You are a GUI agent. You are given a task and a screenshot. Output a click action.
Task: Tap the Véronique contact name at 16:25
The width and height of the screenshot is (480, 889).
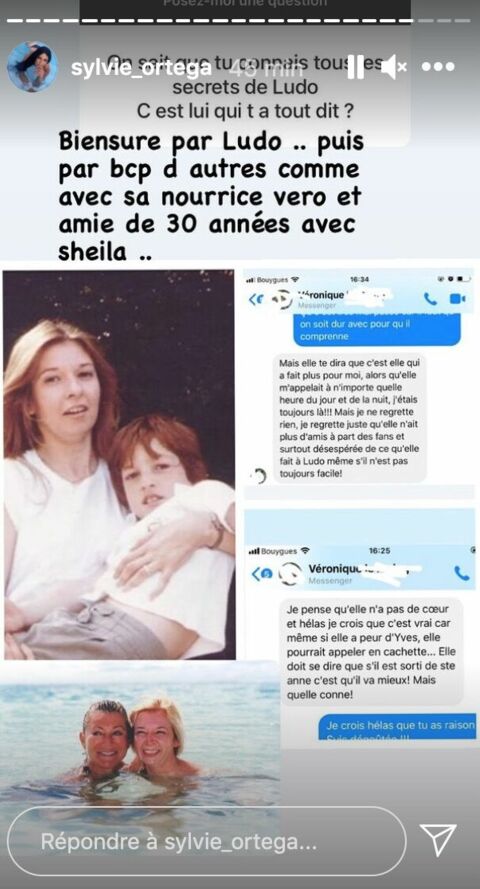tap(334, 568)
